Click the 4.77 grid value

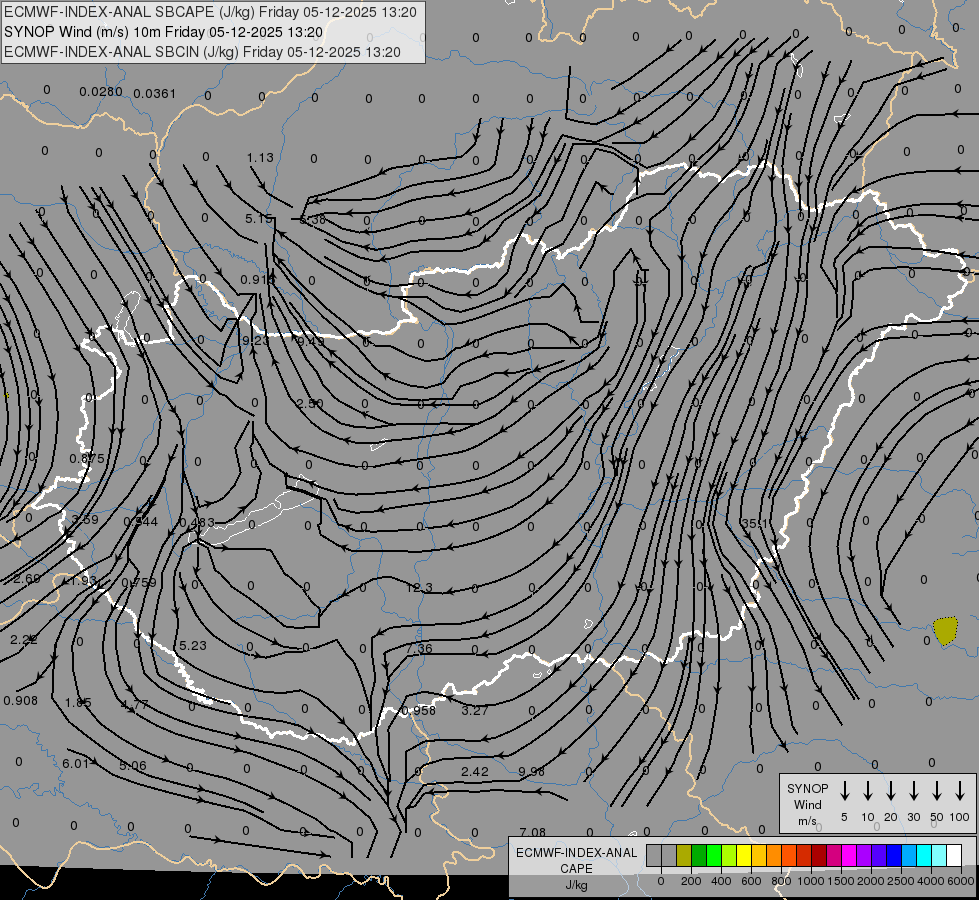[x=135, y=705]
